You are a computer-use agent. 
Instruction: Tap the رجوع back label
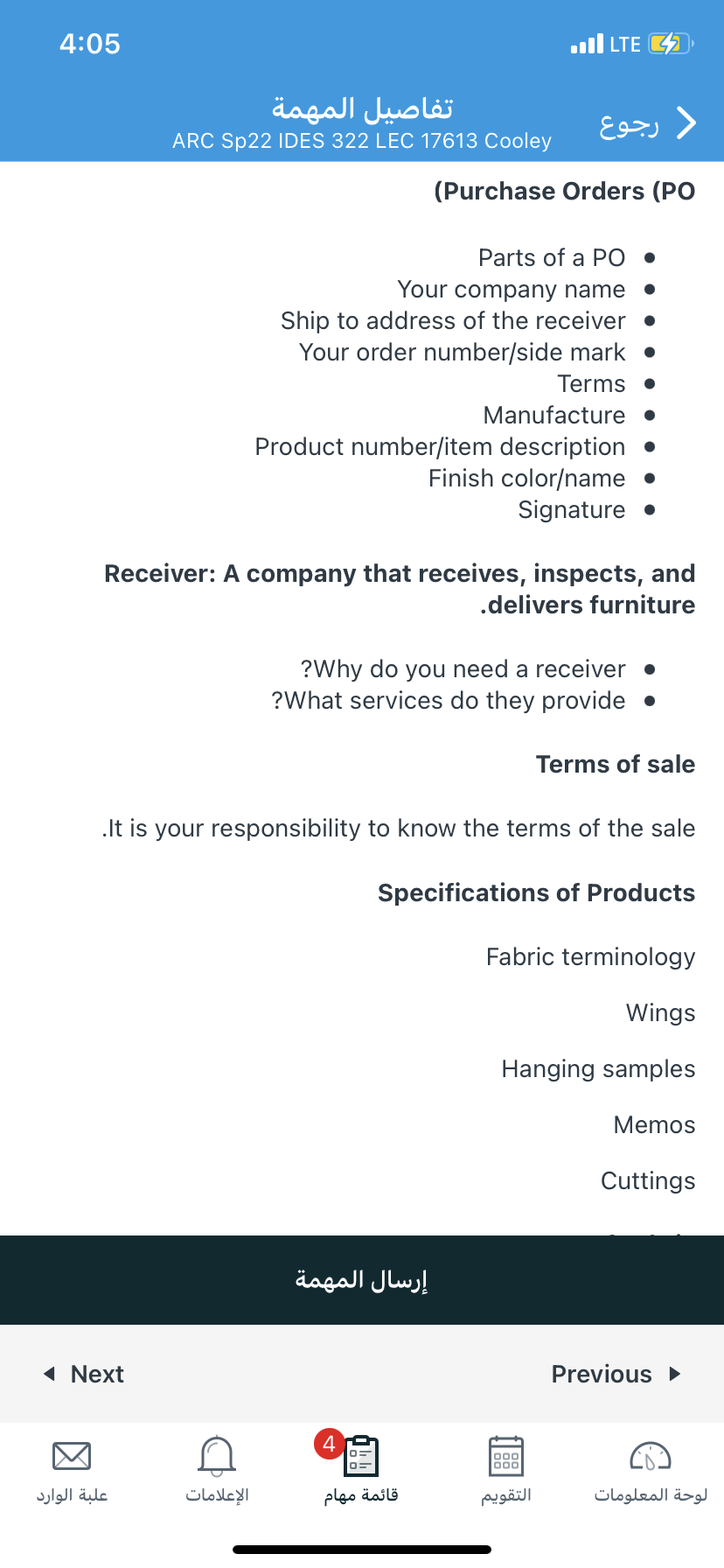[629, 125]
